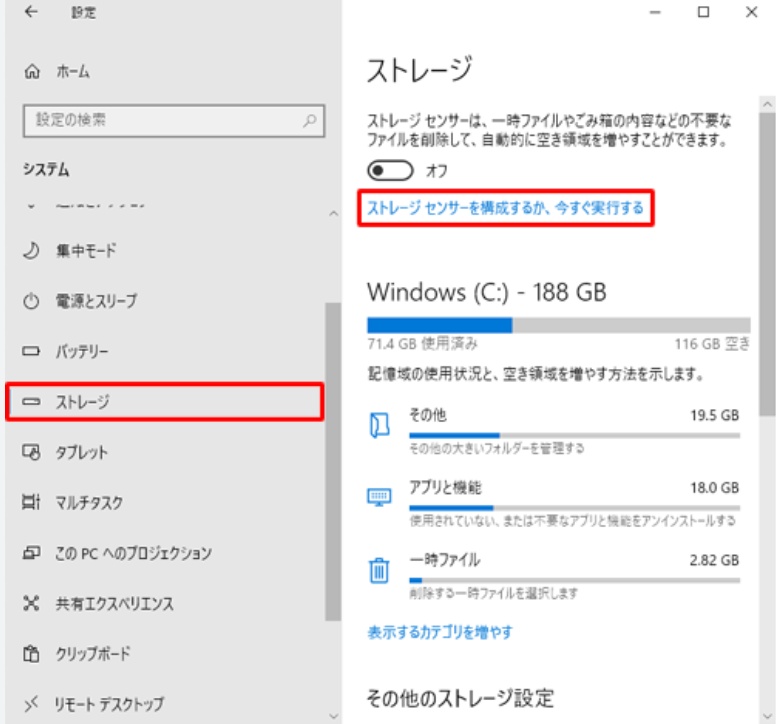Click the アプリと機能 usage progress bar
Image resolution: width=776 pixels, height=724 pixels.
tap(575, 508)
